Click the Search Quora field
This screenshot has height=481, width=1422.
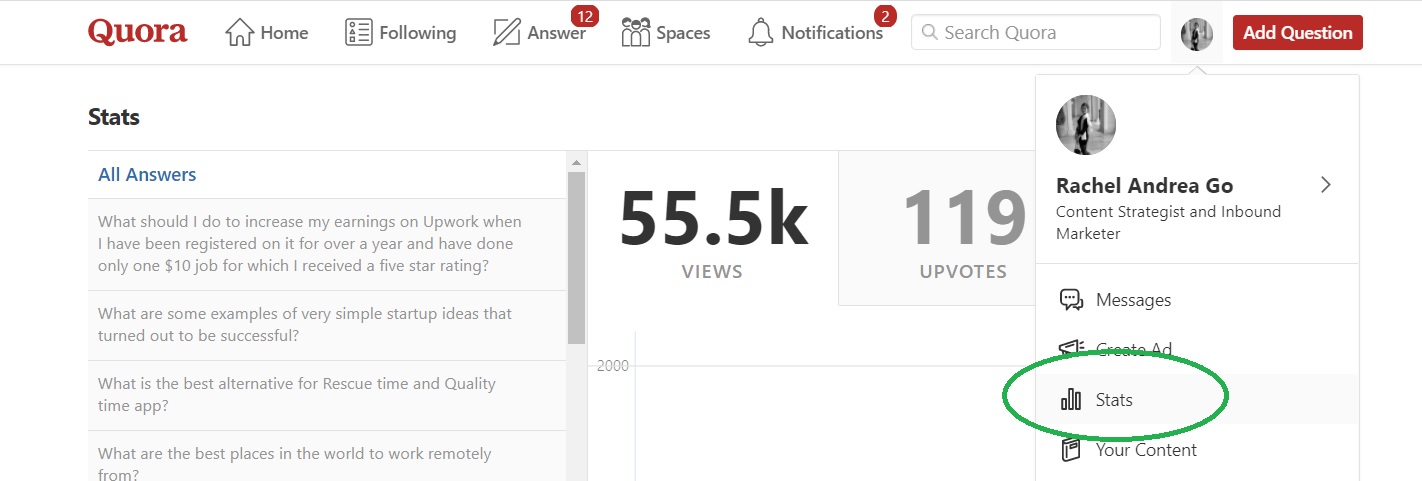tap(1036, 33)
